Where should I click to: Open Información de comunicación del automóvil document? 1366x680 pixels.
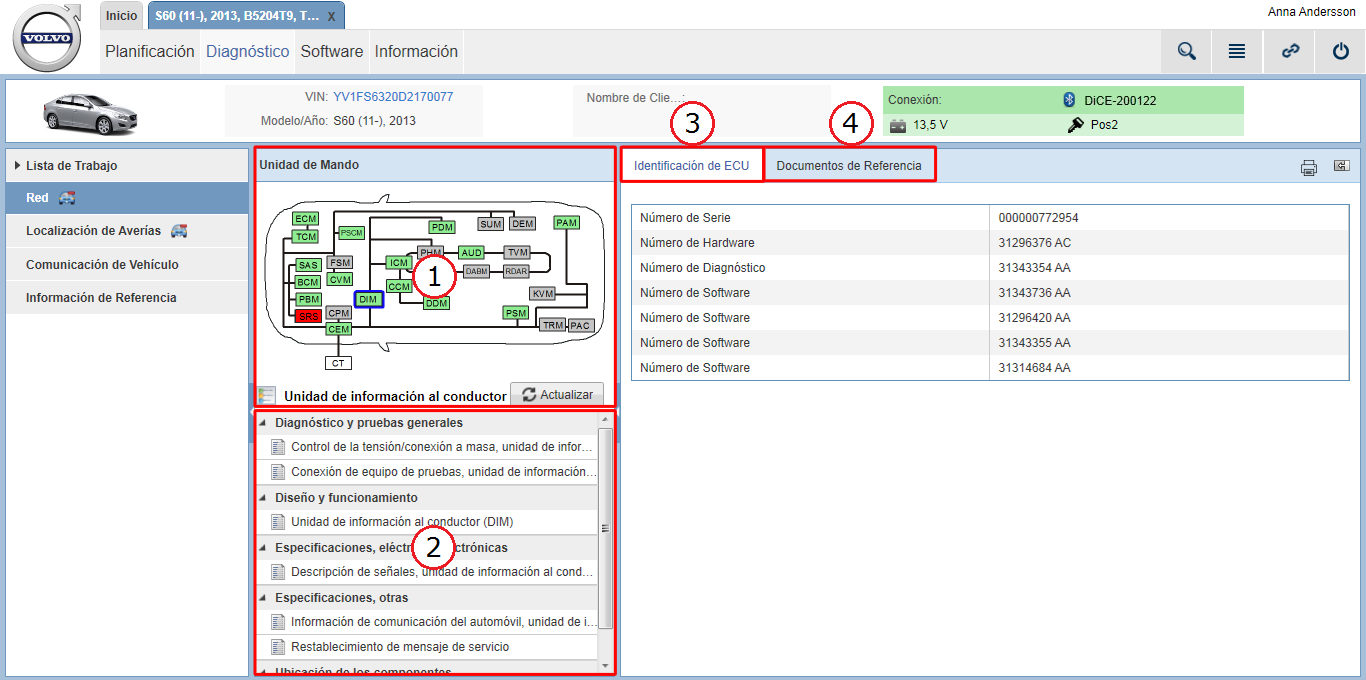[427, 622]
